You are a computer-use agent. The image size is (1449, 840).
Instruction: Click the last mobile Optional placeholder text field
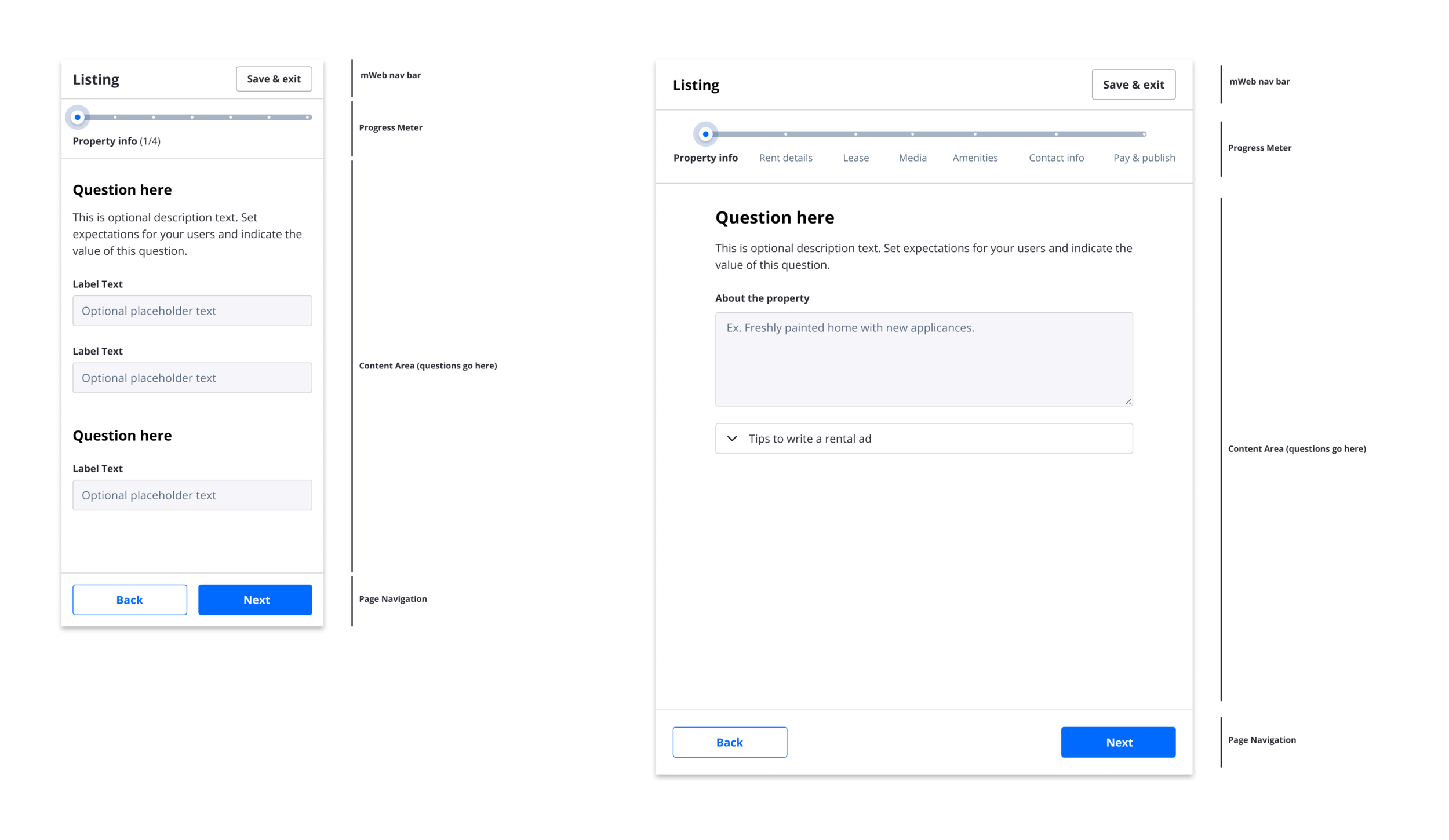(192, 495)
